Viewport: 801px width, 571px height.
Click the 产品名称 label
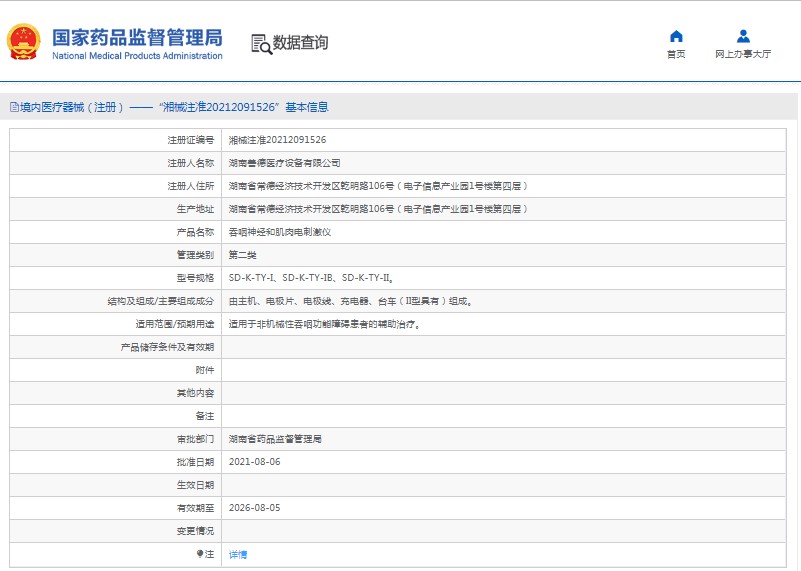[195, 232]
